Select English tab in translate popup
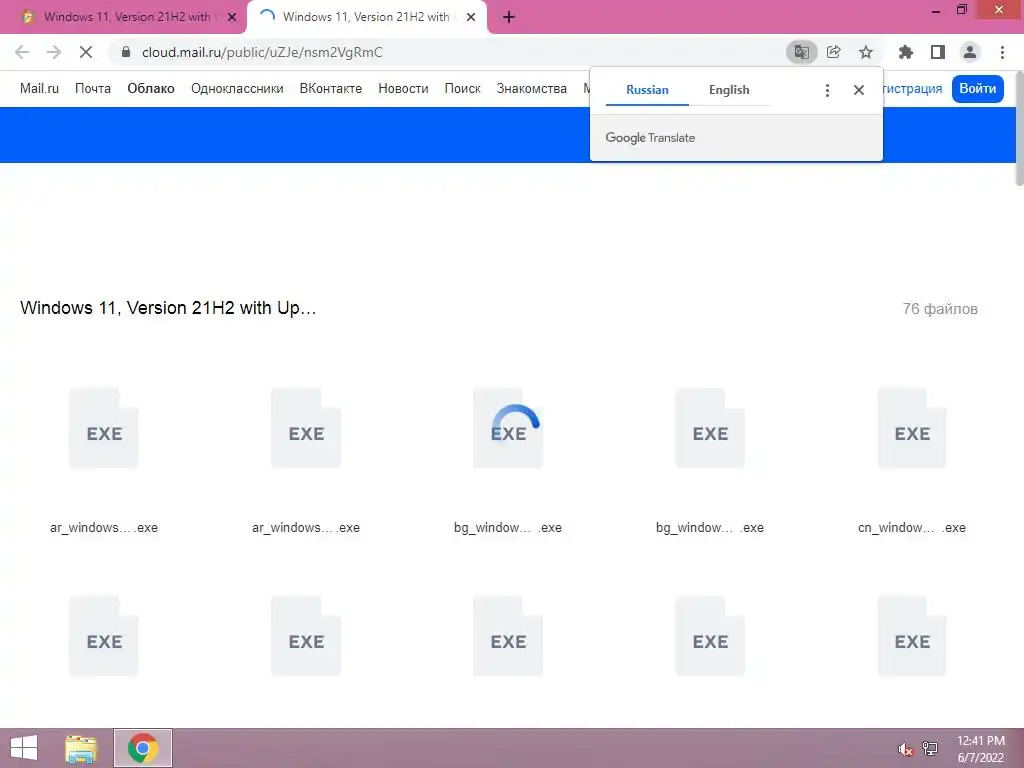This screenshot has height=768, width=1024. (x=729, y=90)
